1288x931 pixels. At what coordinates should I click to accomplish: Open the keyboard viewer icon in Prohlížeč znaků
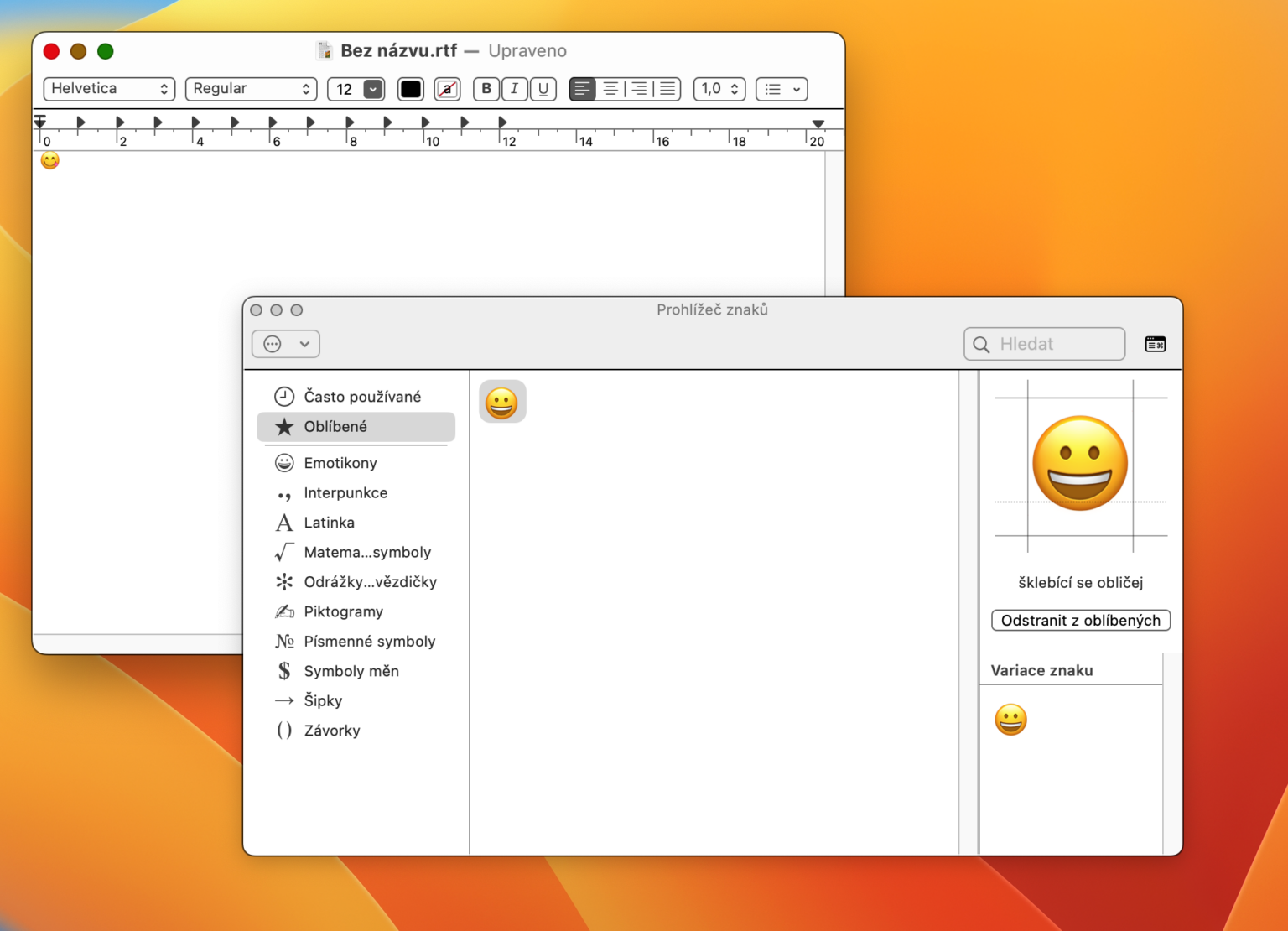point(1156,344)
